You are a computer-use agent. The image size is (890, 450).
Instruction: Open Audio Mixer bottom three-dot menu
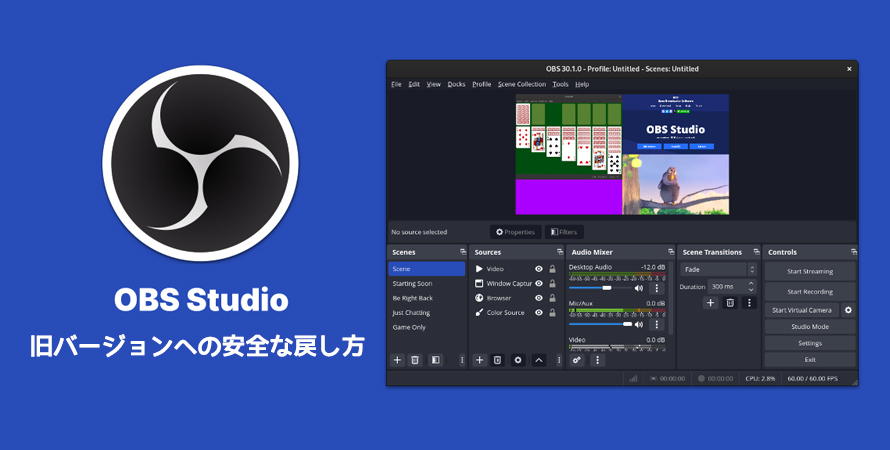(597, 360)
